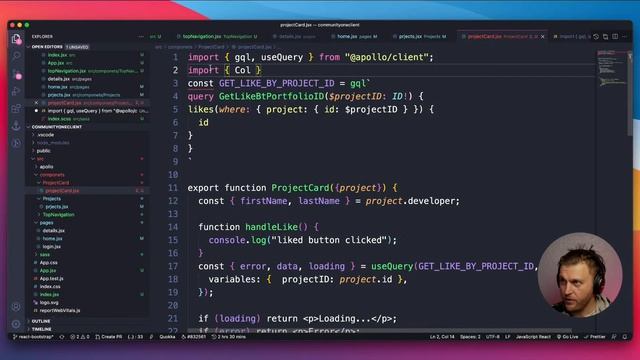640x360 pixels.
Task: Click Quokka in the status bar
Action: point(167,337)
